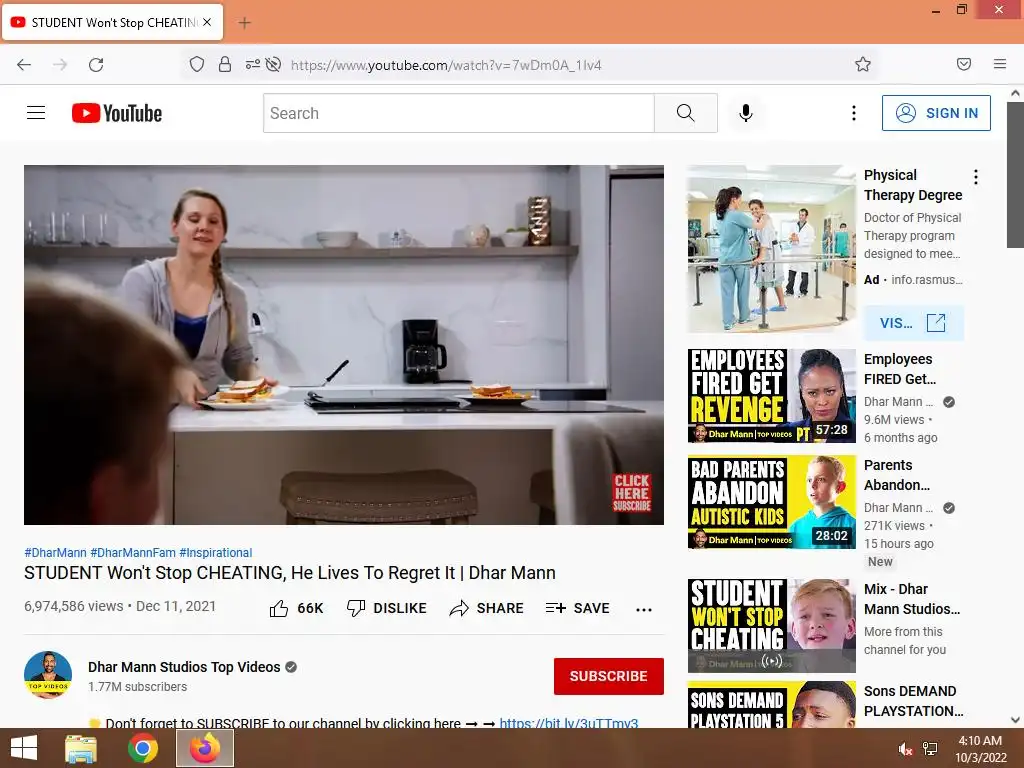Open YouTube settings three-dot menu
Screen dimensions: 1024x768
pos(854,113)
